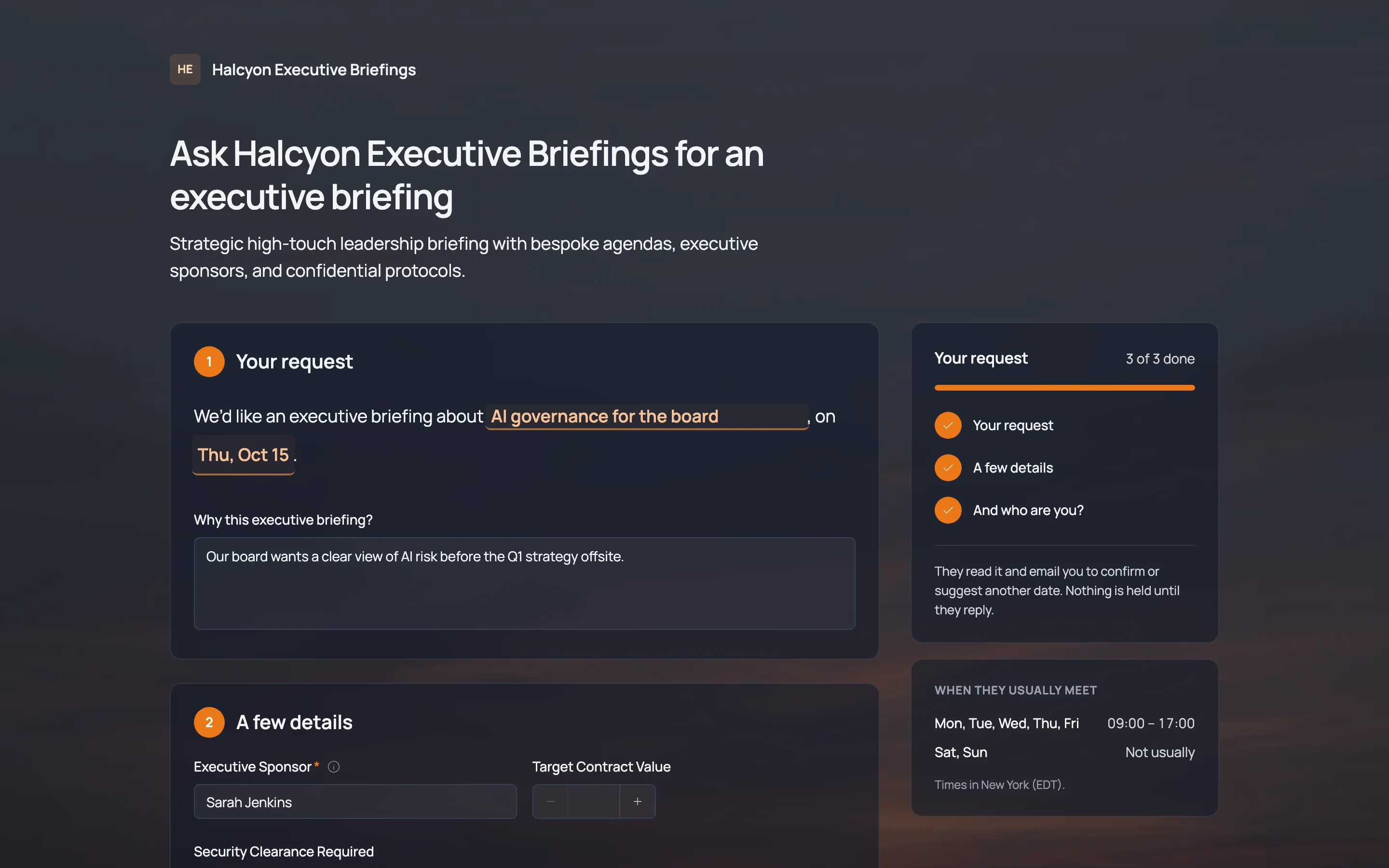The image size is (1389, 868).
Task: Decrease the Target Contract Value with minus
Action: pyautogui.click(x=550, y=801)
